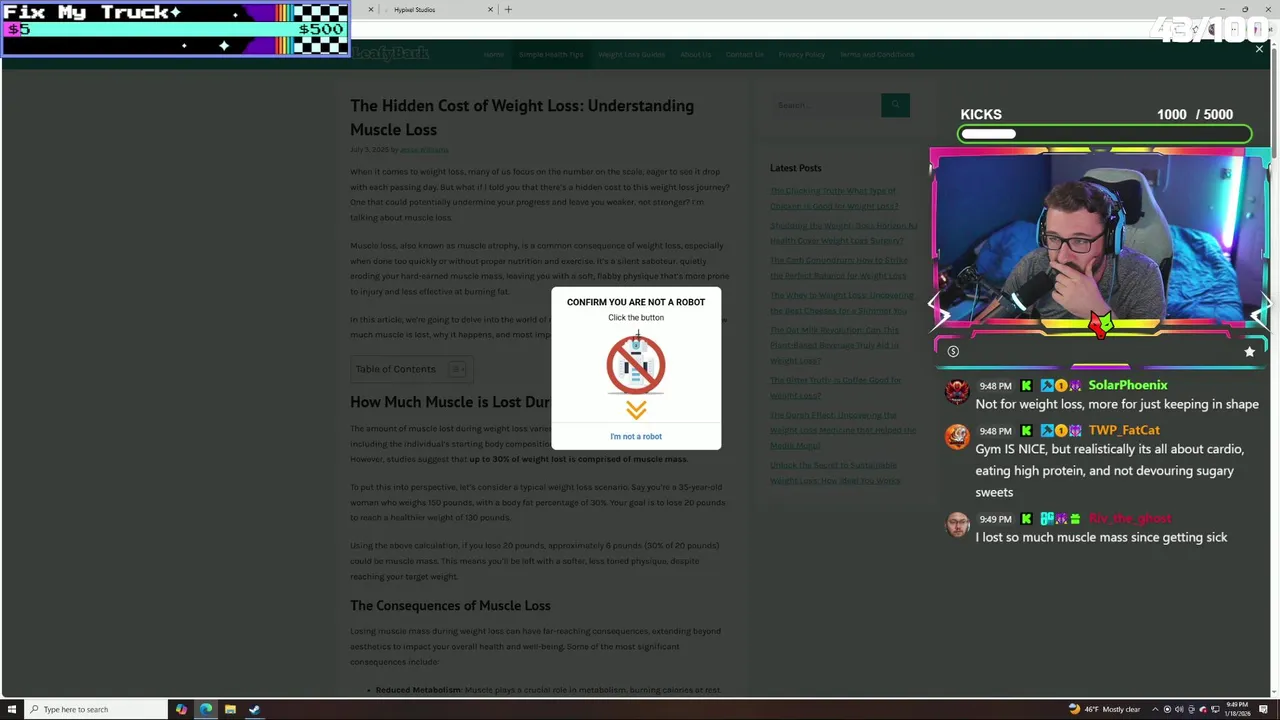Click the taskbar clock showing 9:49 PM
The width and height of the screenshot is (1280, 720).
click(1237, 709)
